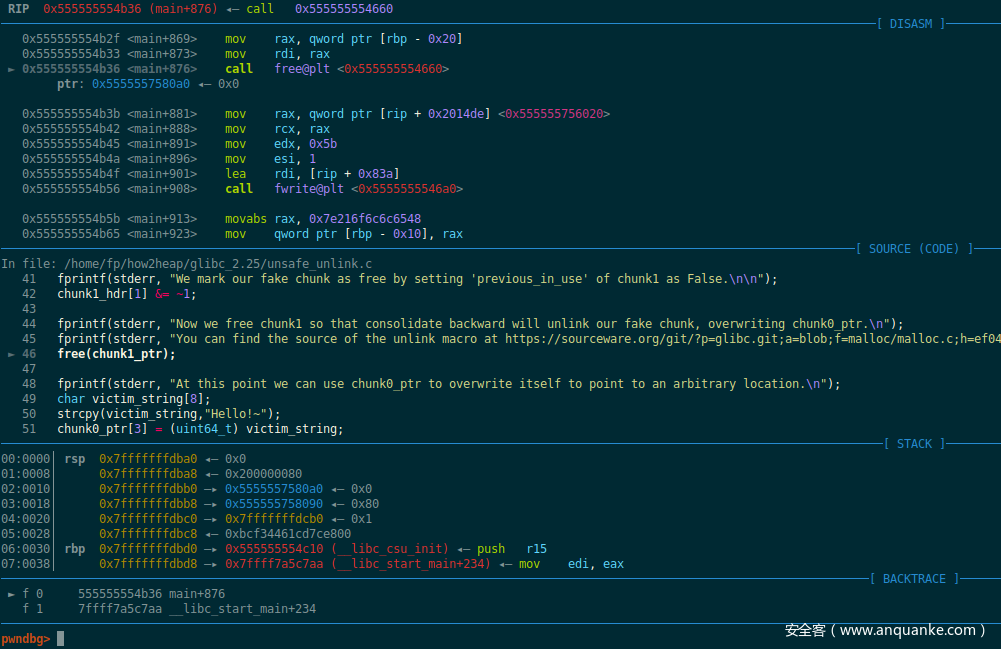Click the free(chunk1_ptr) statement in source
Image resolution: width=1001 pixels, height=649 pixels.
click(110, 354)
